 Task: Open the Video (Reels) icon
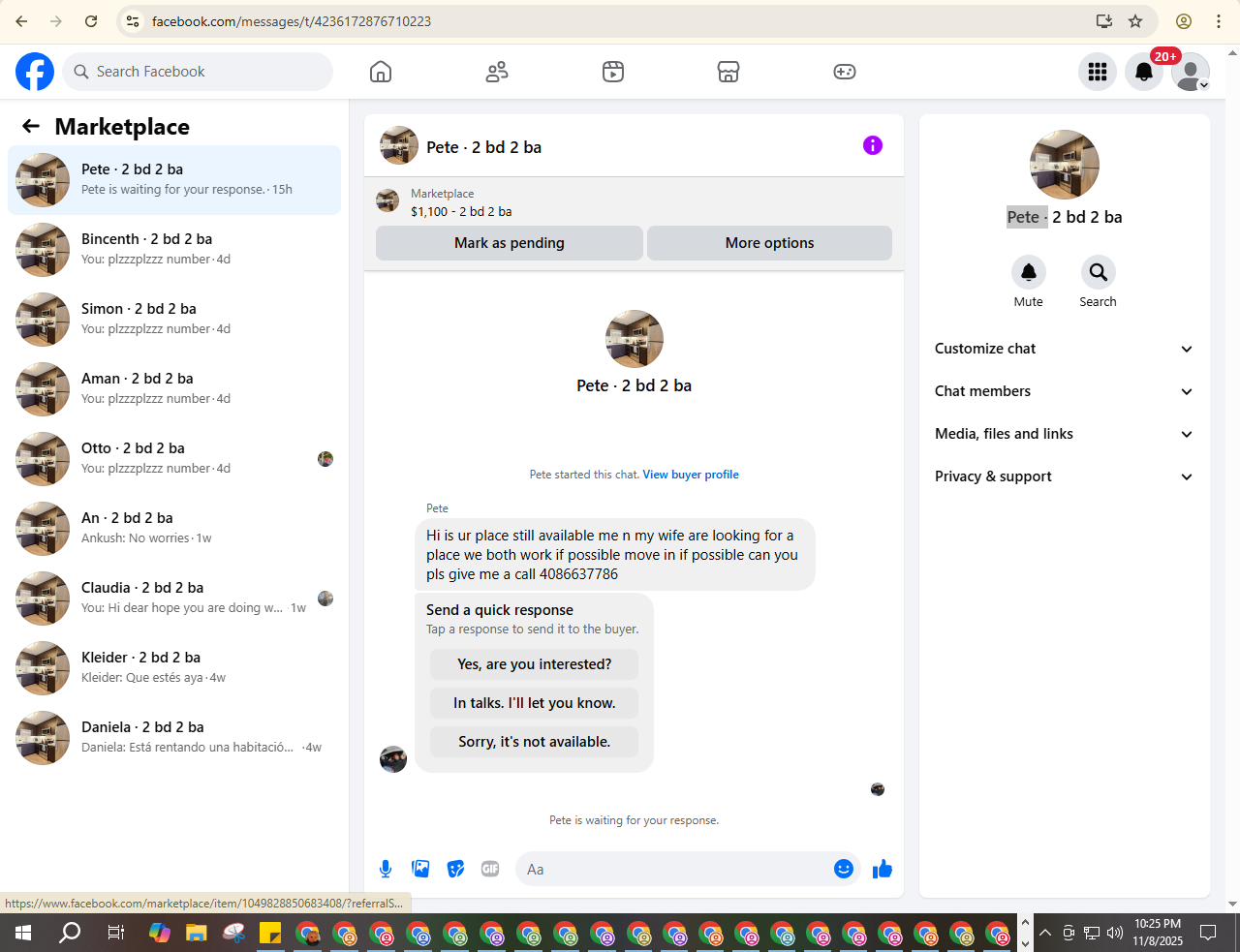tap(613, 72)
